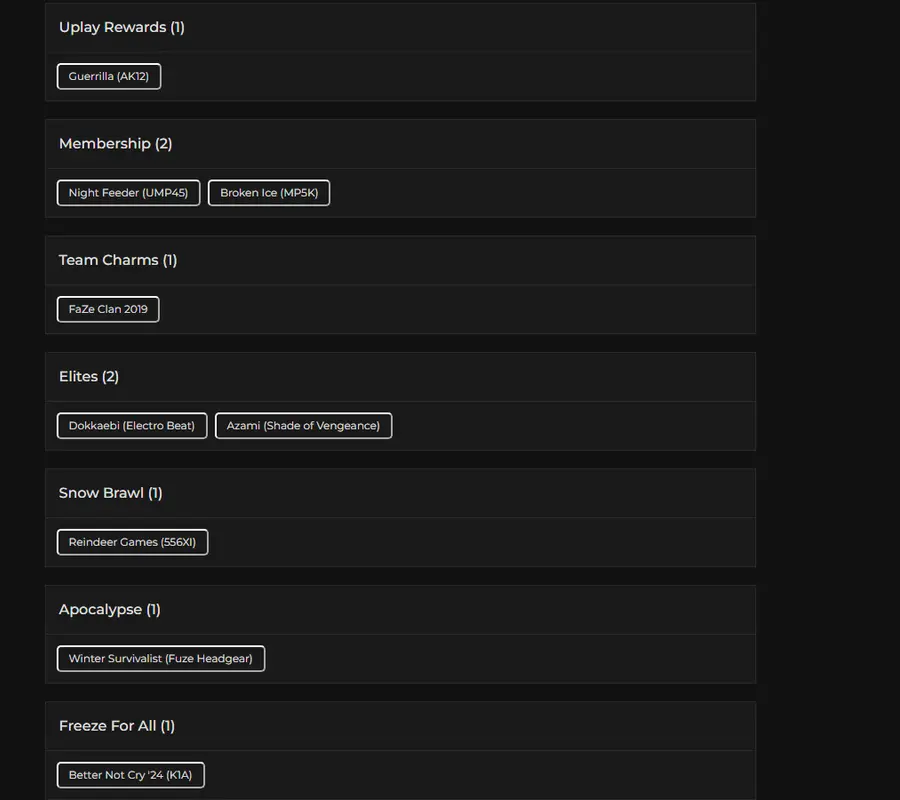Viewport: 900px width, 800px height.
Task: Expand the Freeze For All section title
Action: (107, 726)
